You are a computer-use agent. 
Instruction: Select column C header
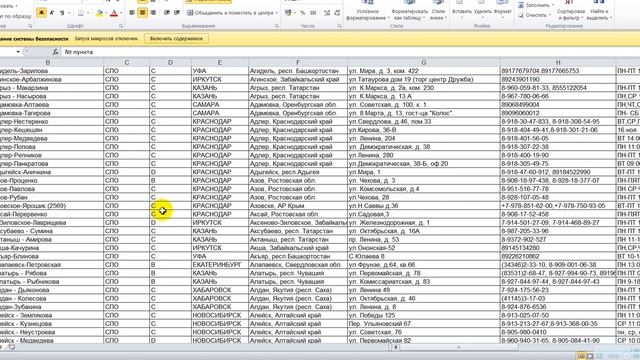click(127, 62)
